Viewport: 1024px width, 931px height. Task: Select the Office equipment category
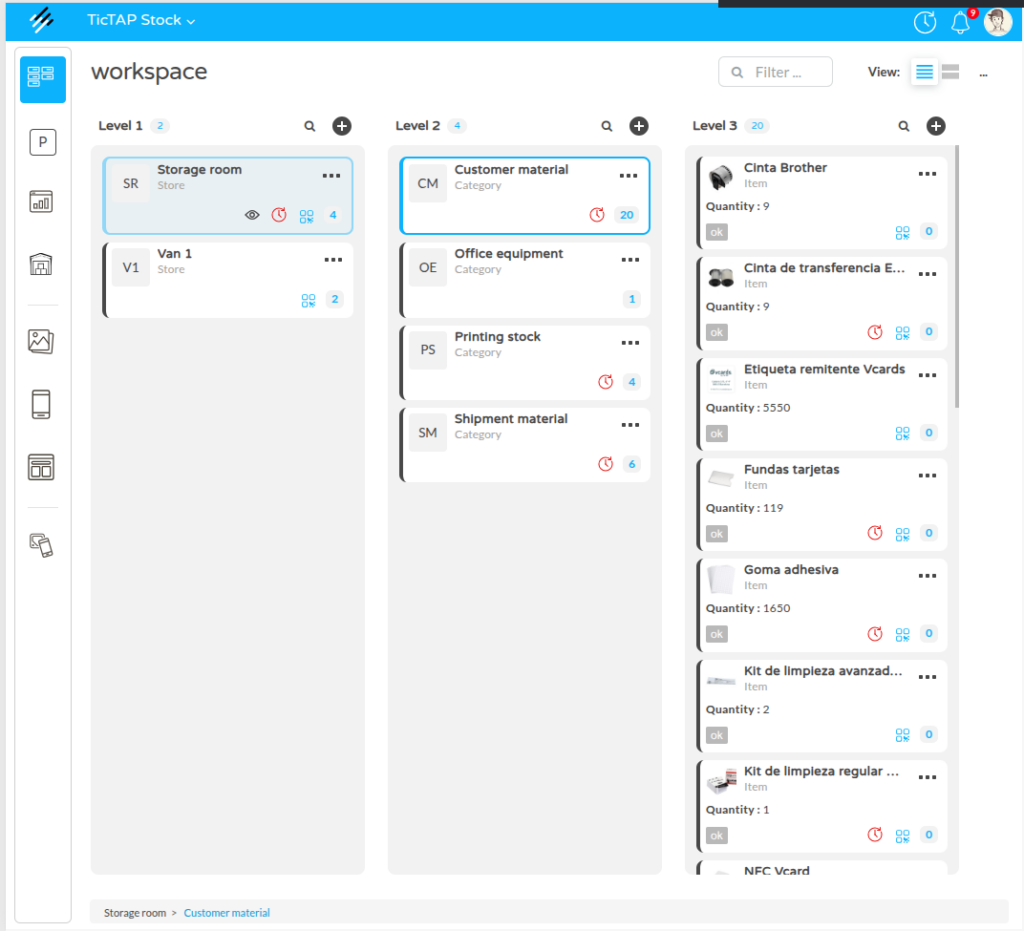tap(508, 254)
